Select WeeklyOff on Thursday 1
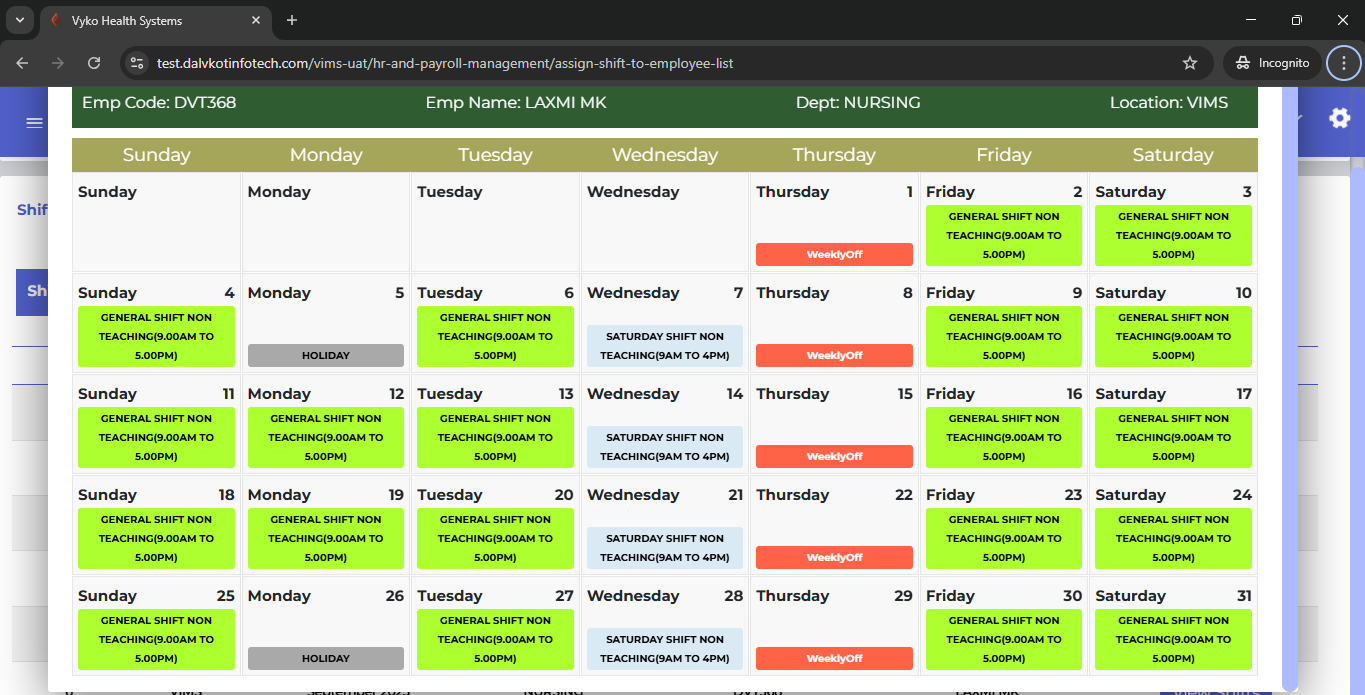This screenshot has height=695, width=1365. 834,255
